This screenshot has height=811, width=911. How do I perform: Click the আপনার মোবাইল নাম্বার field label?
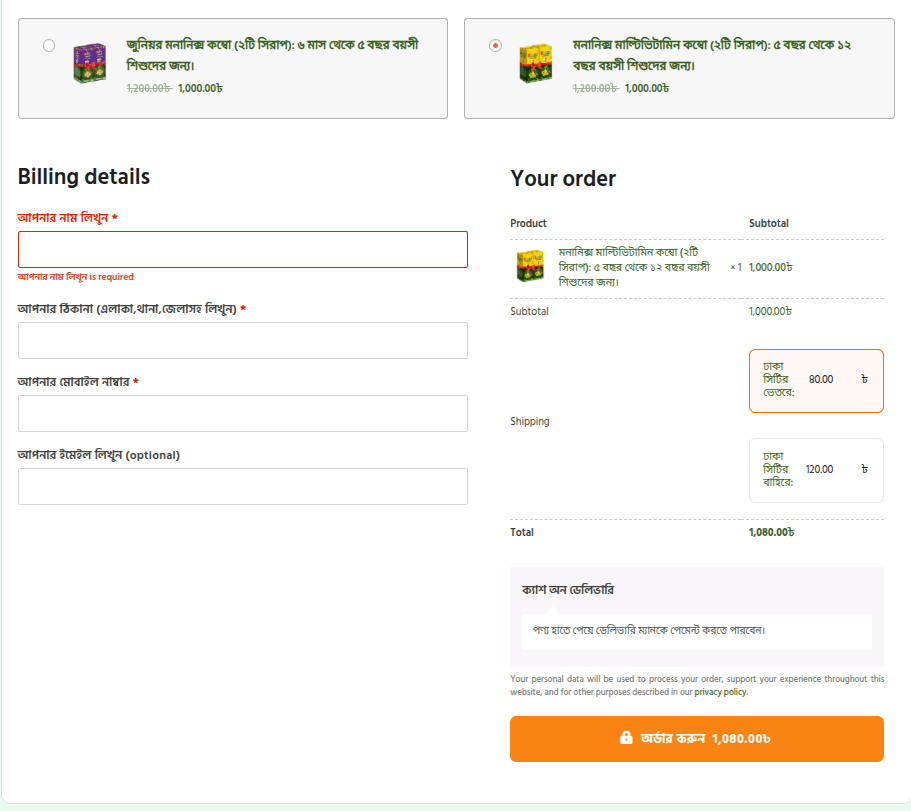pos(73,382)
